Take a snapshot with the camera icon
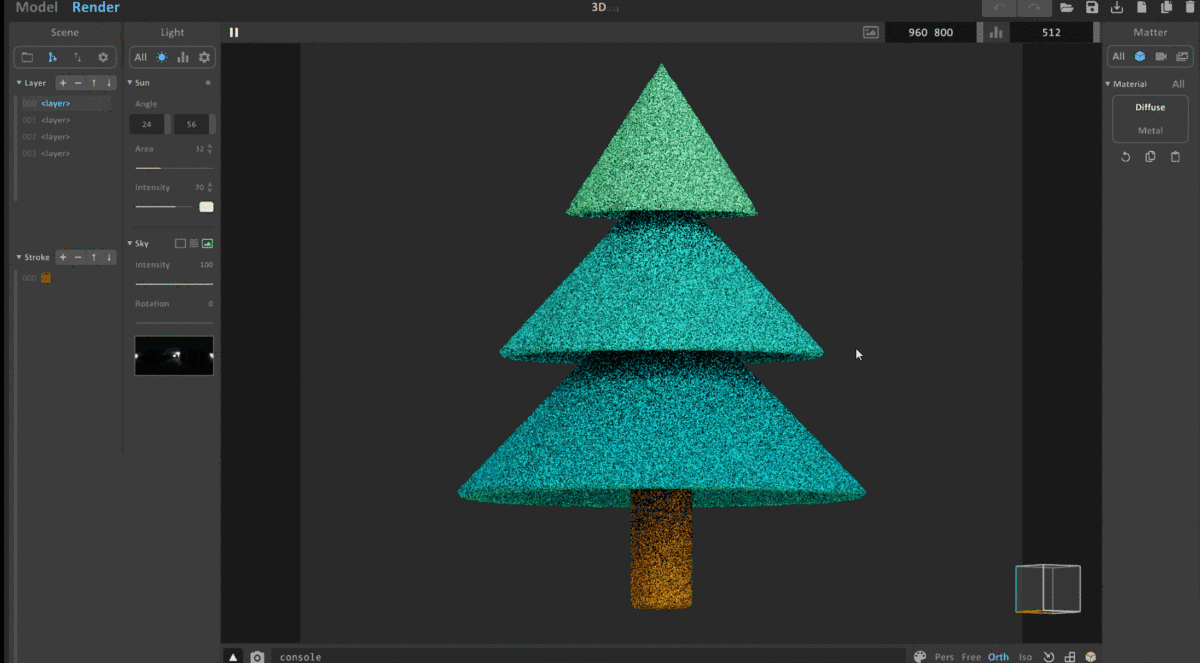The width and height of the screenshot is (1200, 663). (x=257, y=657)
